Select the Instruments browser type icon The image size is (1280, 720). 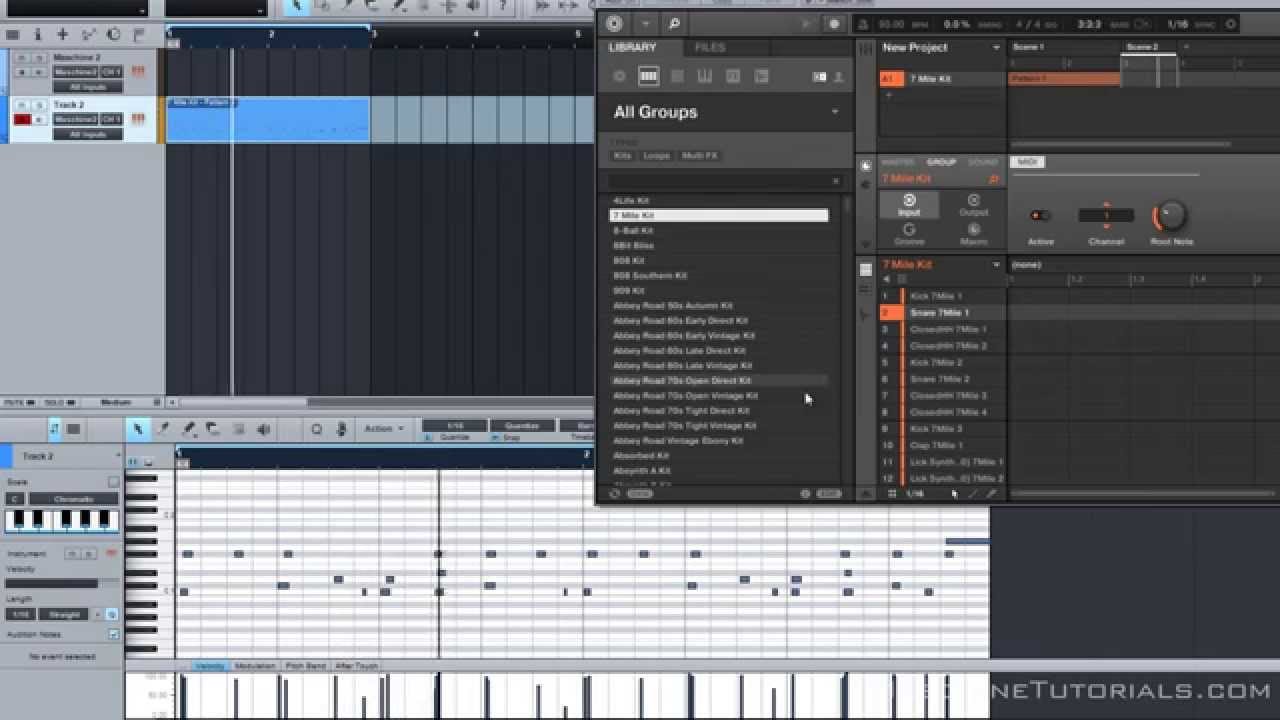[705, 77]
